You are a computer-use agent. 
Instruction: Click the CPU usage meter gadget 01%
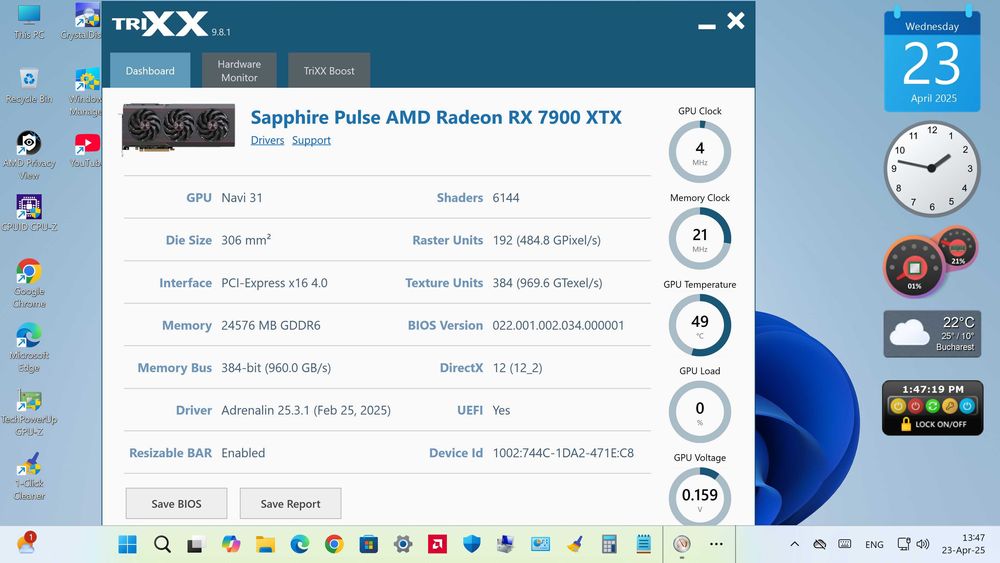click(914, 268)
